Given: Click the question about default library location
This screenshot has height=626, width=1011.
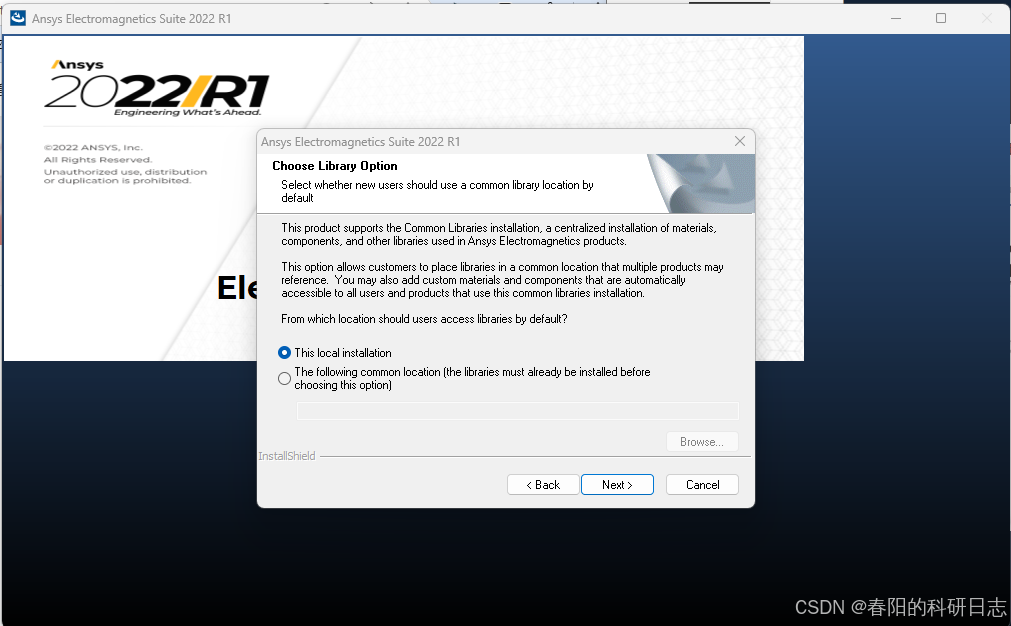Looking at the screenshot, I should point(424,319).
